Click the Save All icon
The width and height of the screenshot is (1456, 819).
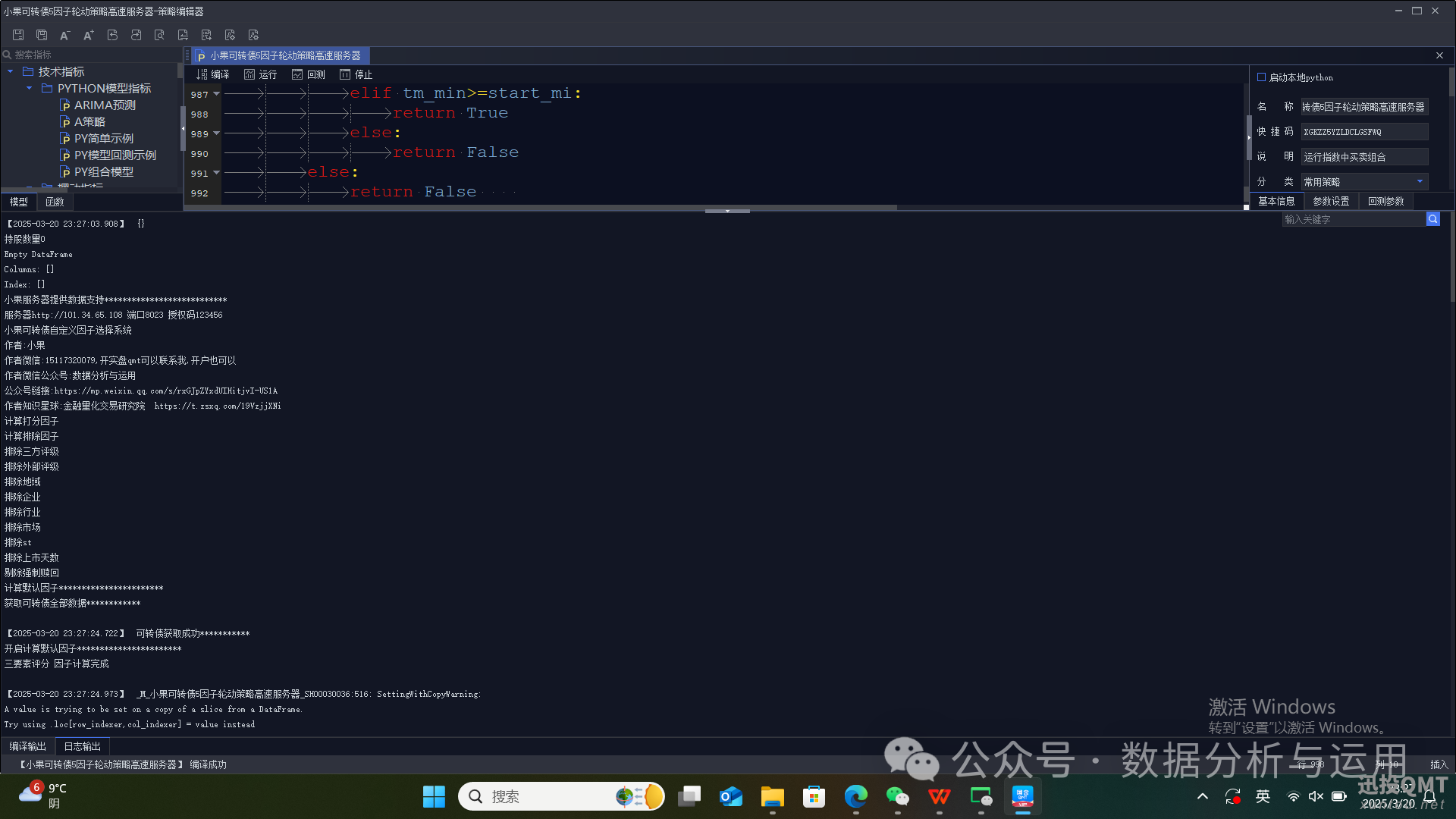[42, 35]
